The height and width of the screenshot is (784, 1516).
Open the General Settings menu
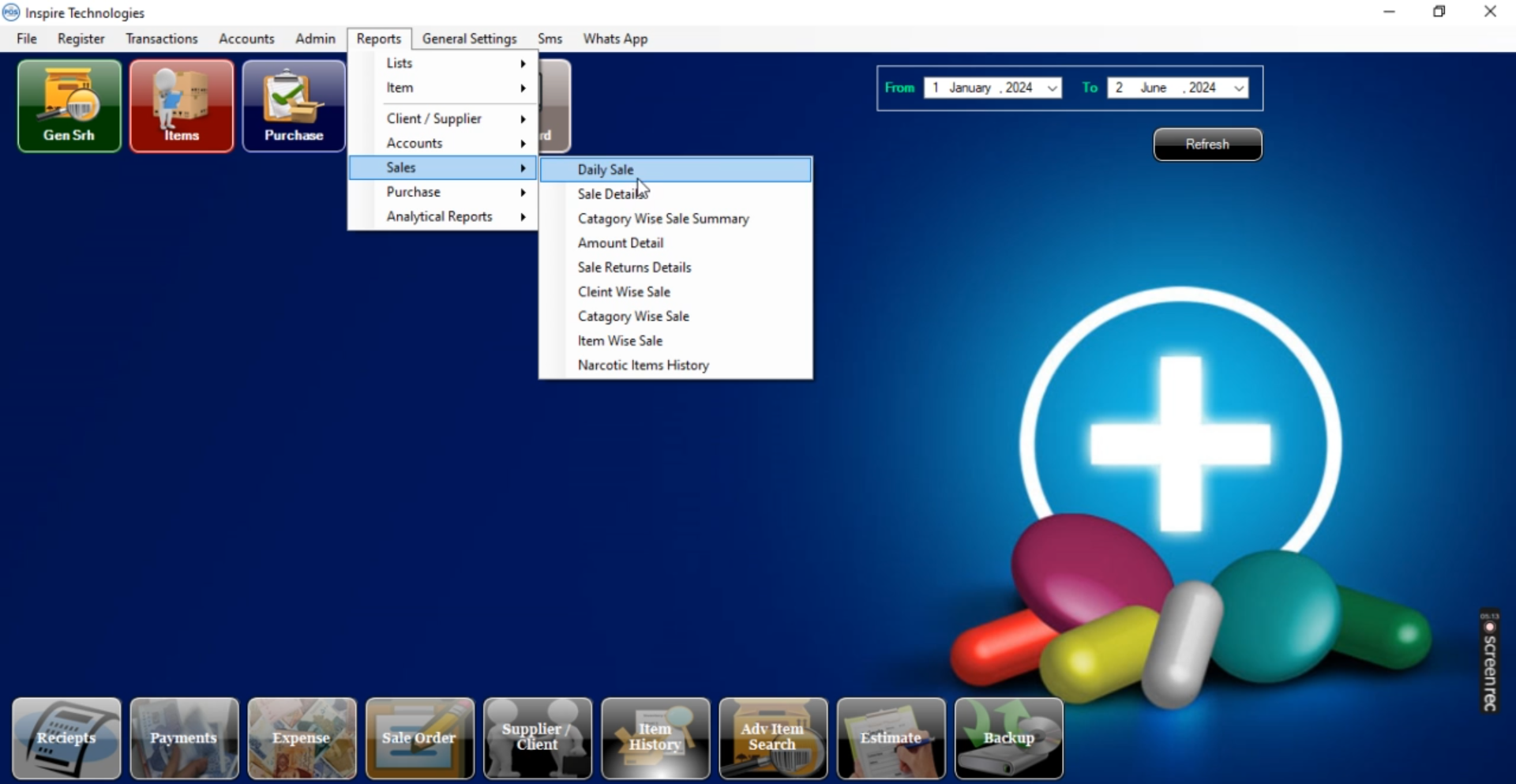click(x=469, y=39)
